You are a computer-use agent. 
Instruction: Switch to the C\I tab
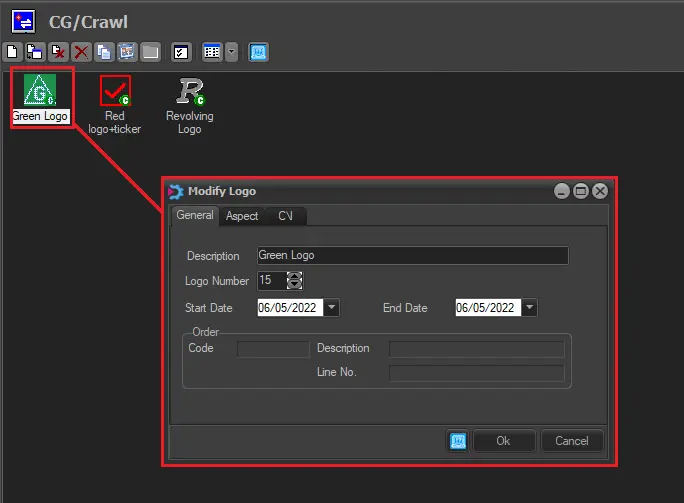(x=285, y=216)
